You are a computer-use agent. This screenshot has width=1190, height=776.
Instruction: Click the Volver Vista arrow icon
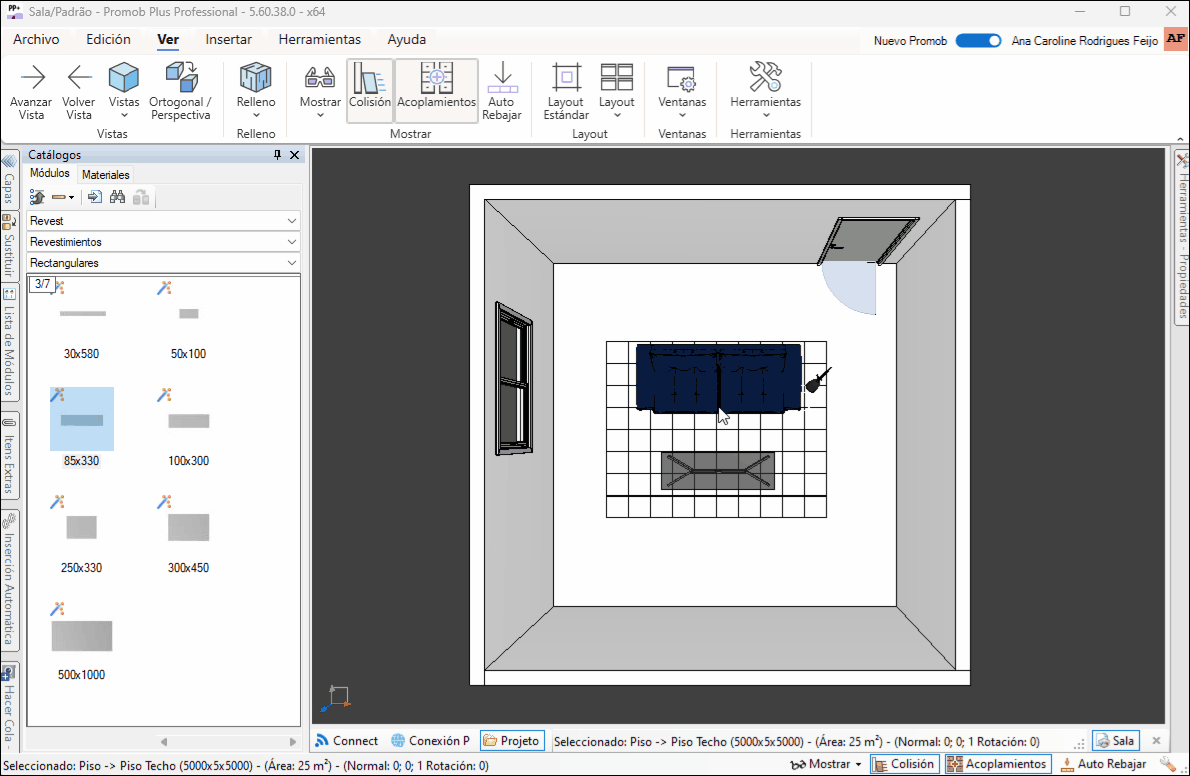tap(79, 77)
